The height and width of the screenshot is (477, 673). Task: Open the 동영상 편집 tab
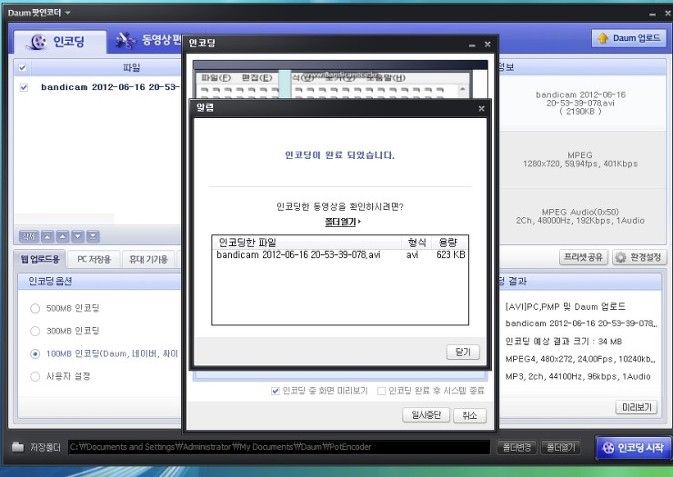148,40
